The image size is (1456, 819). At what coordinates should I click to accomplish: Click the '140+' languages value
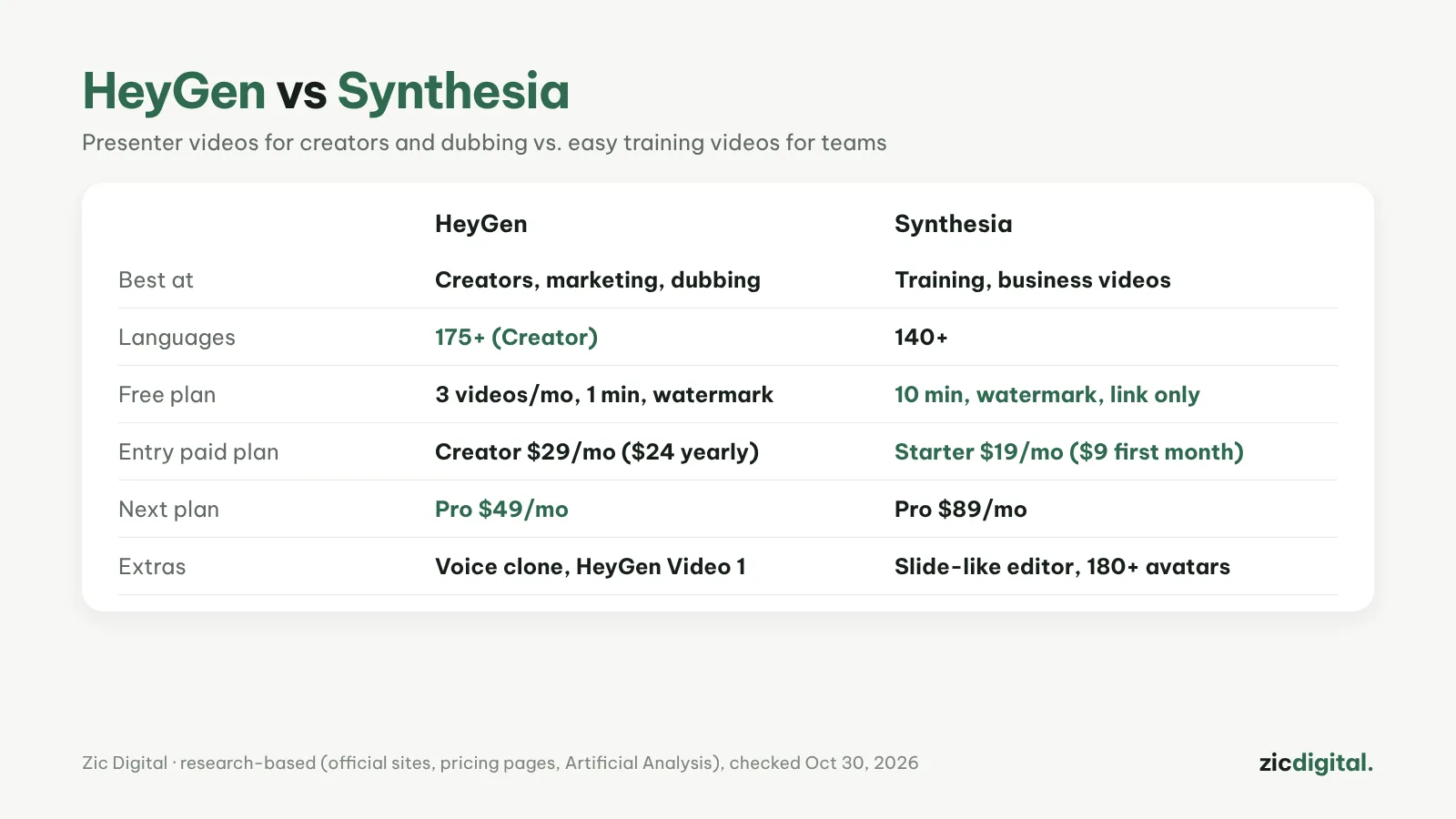point(921,338)
